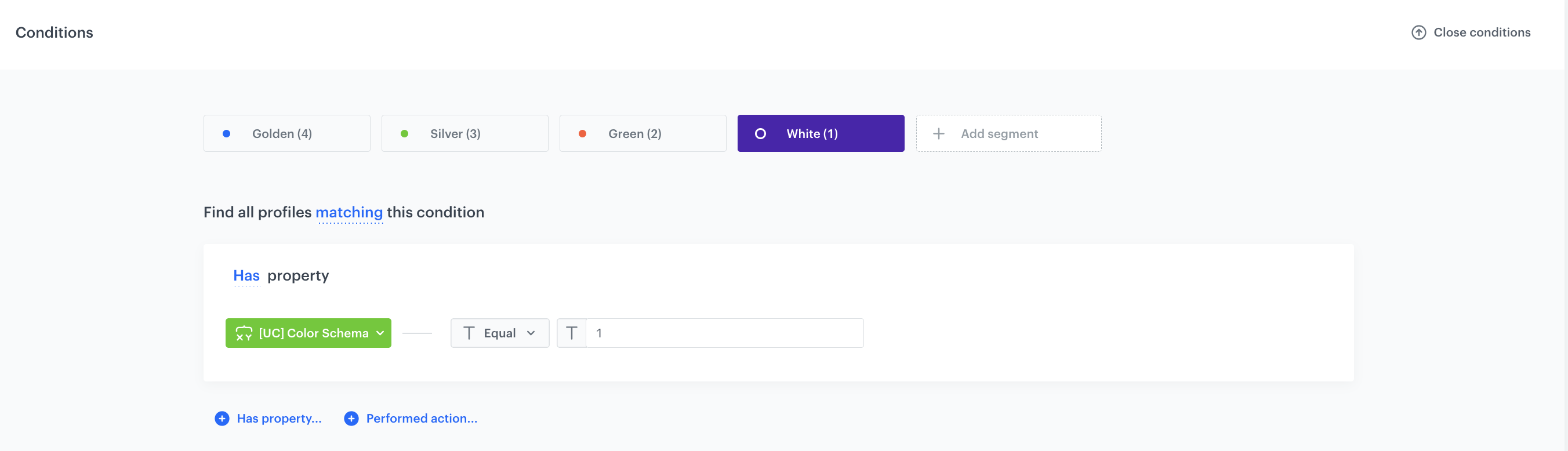The height and width of the screenshot is (451, 1568).
Task: Click the XY property icon on Color Schema
Action: pos(244,333)
